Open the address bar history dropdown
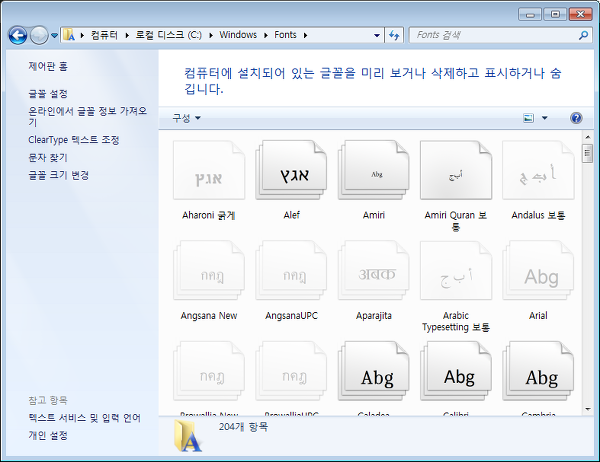 tap(377, 35)
